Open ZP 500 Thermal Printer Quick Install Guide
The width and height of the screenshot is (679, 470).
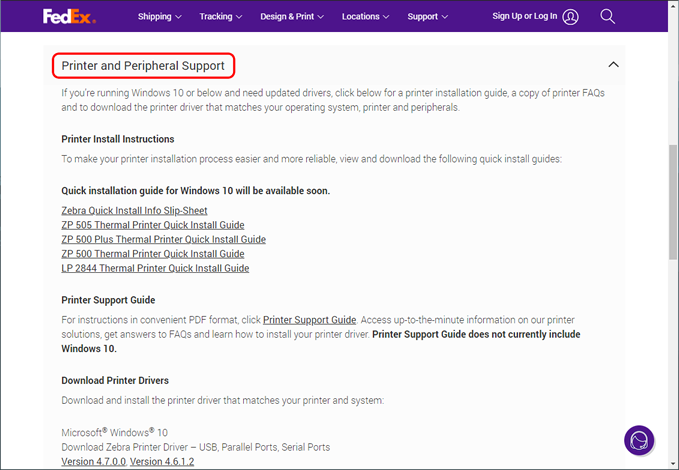click(152, 254)
